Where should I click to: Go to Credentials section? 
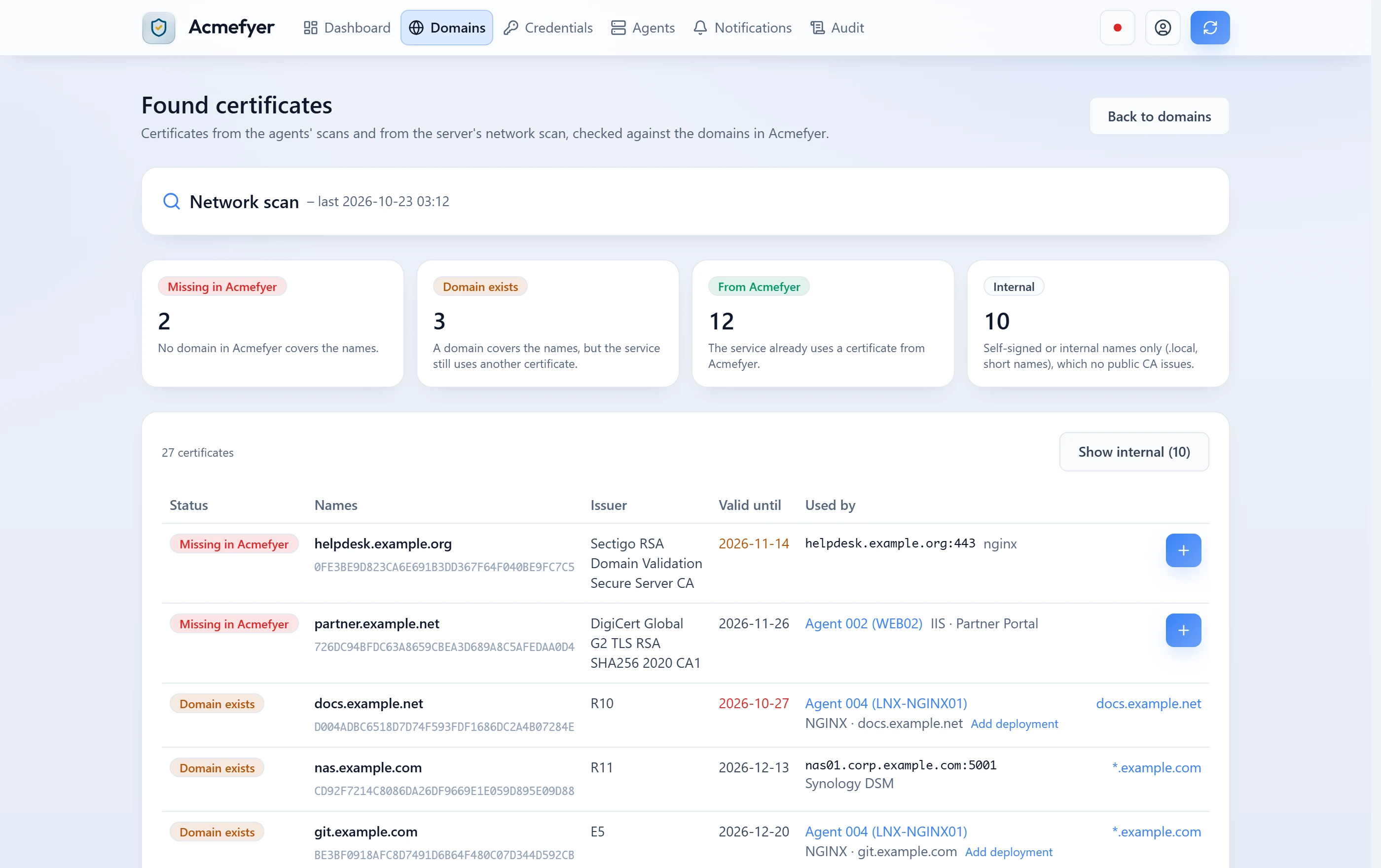click(x=547, y=28)
